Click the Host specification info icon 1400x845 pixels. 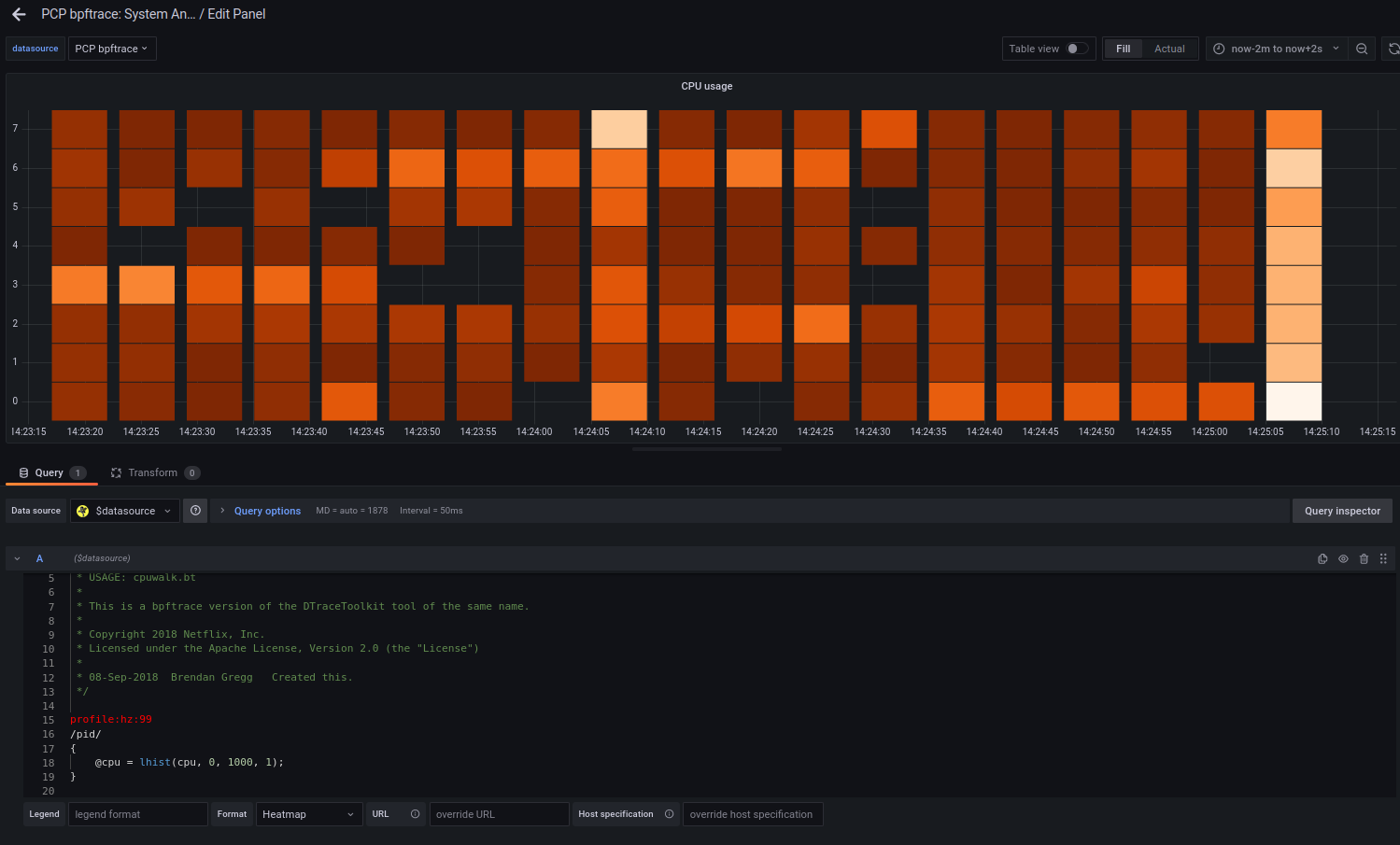pyautogui.click(x=669, y=814)
